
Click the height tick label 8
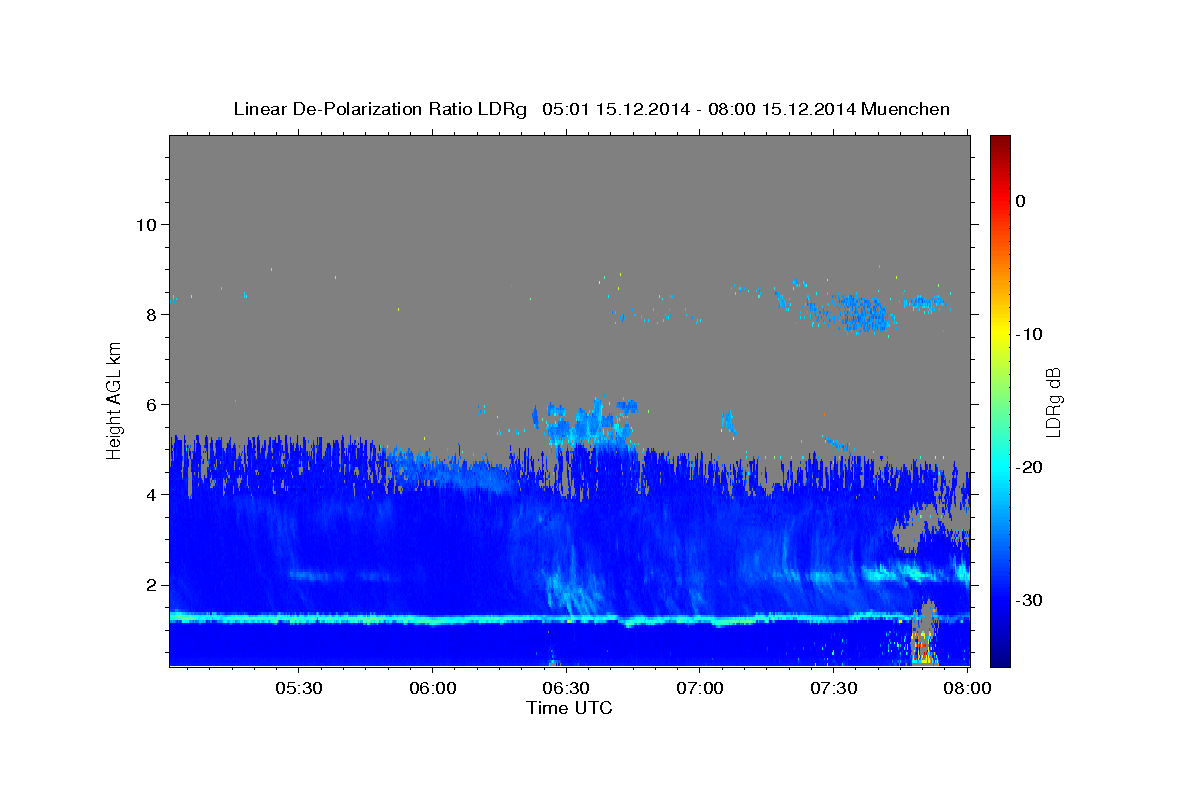click(x=150, y=314)
